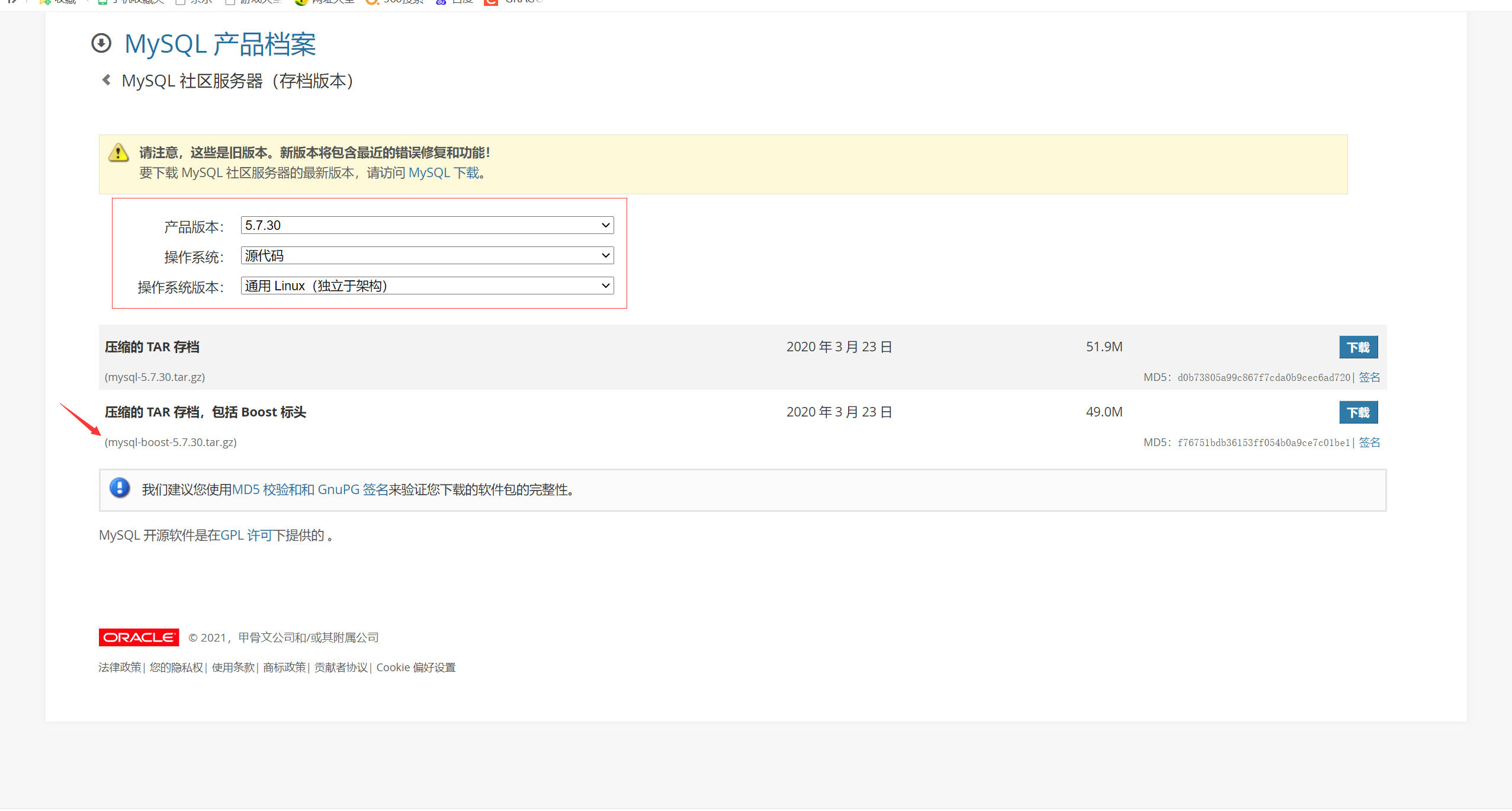Open the 法律政策 footer link
Image resolution: width=1512 pixels, height=811 pixels.
click(120, 668)
